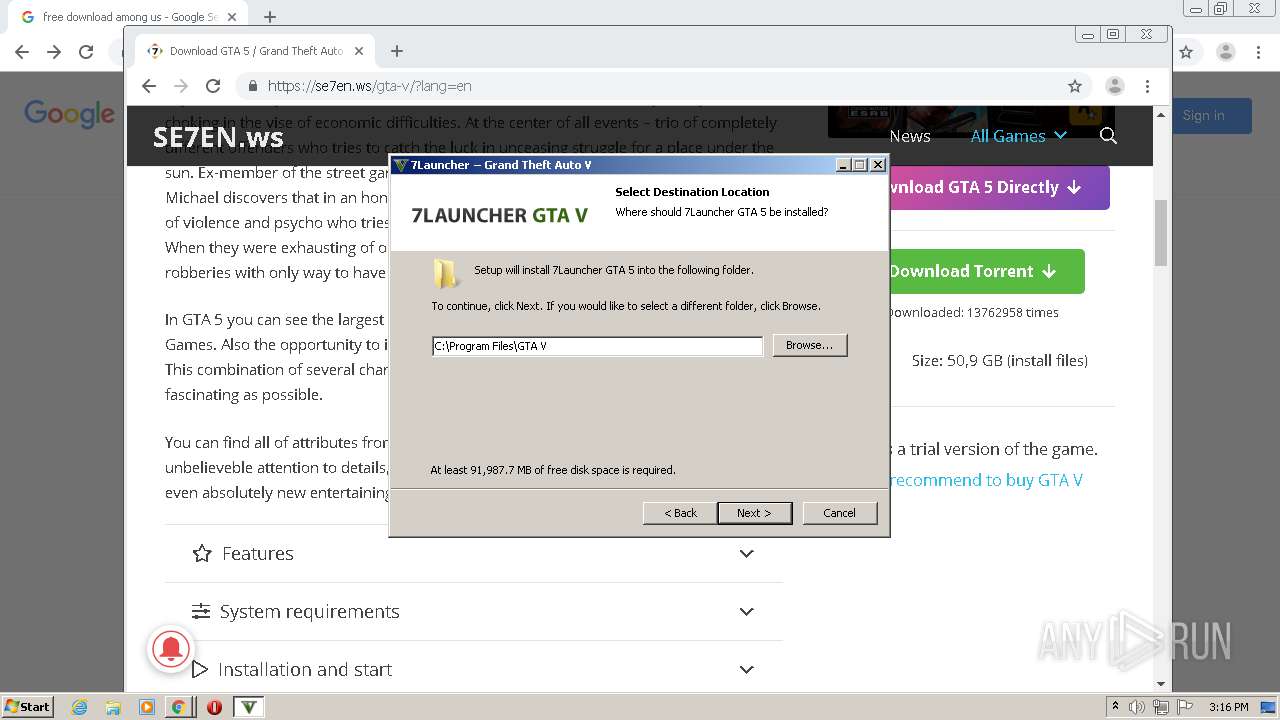Click Next in the 7Launcher installer
This screenshot has width=1280, height=720.
click(x=754, y=513)
